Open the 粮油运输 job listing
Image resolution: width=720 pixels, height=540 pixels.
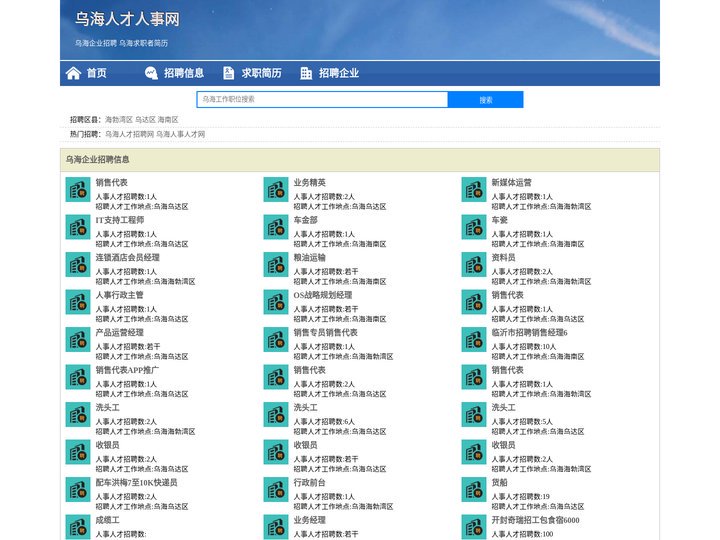[309, 258]
